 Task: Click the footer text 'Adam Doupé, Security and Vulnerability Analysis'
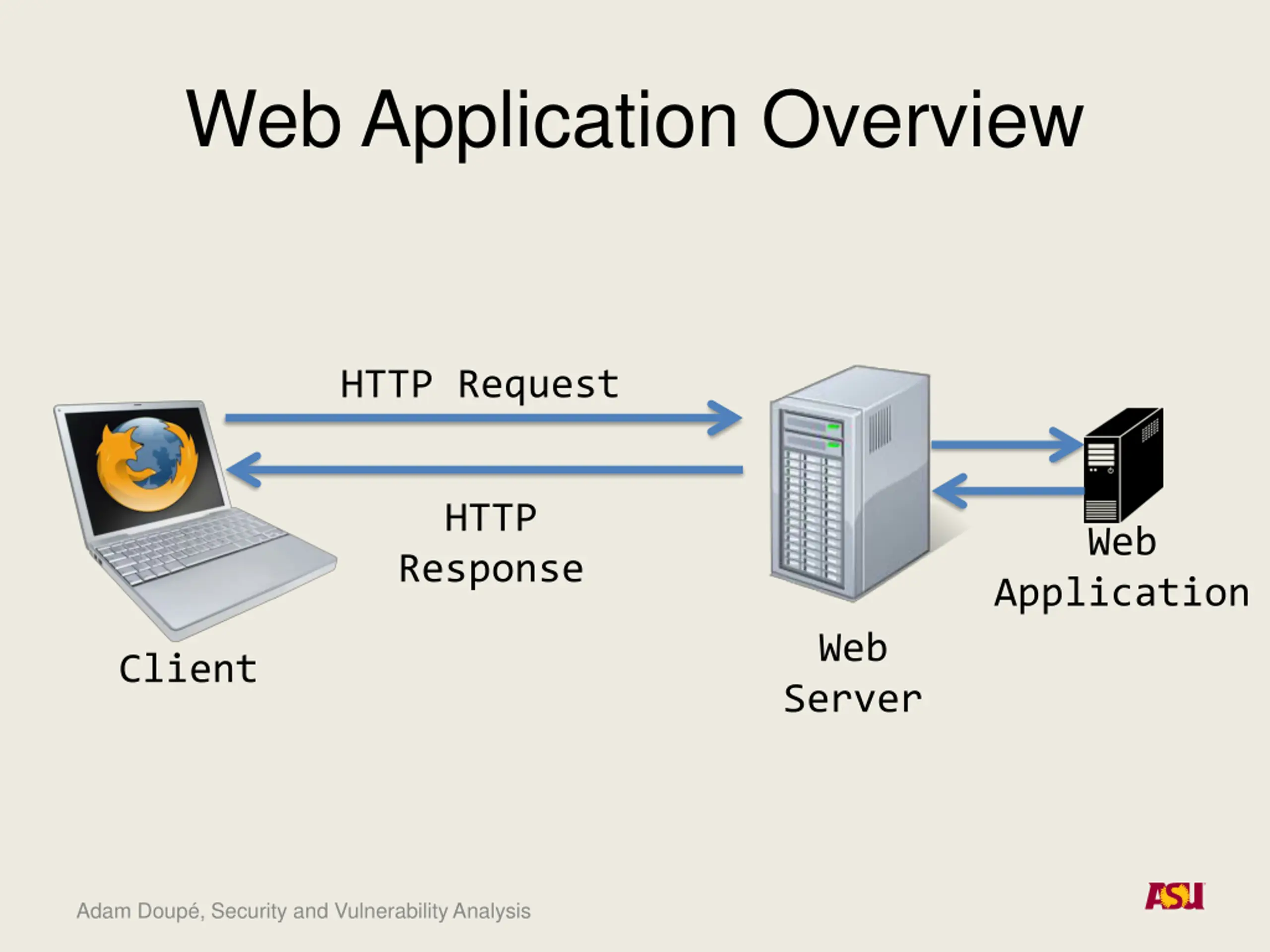coord(304,911)
